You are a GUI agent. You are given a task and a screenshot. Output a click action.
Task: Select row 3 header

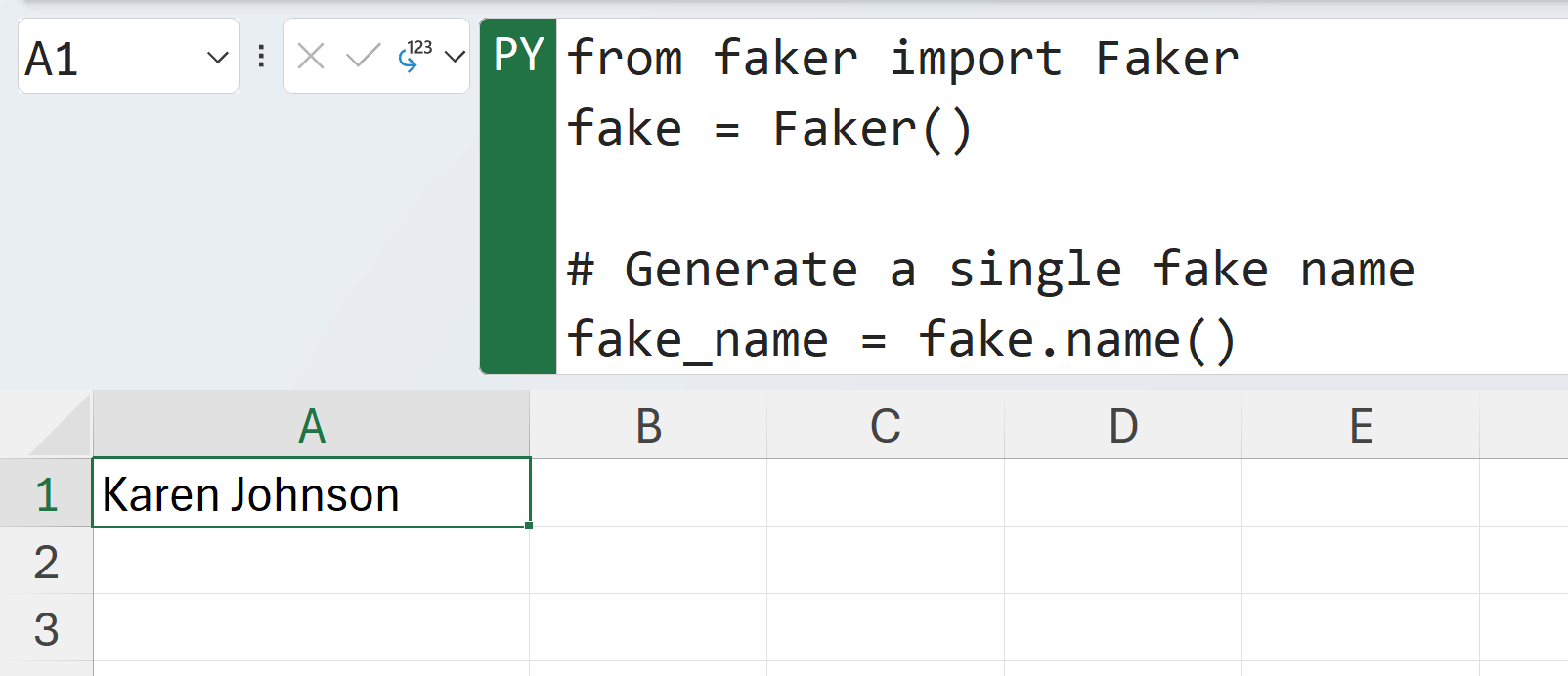(x=46, y=629)
